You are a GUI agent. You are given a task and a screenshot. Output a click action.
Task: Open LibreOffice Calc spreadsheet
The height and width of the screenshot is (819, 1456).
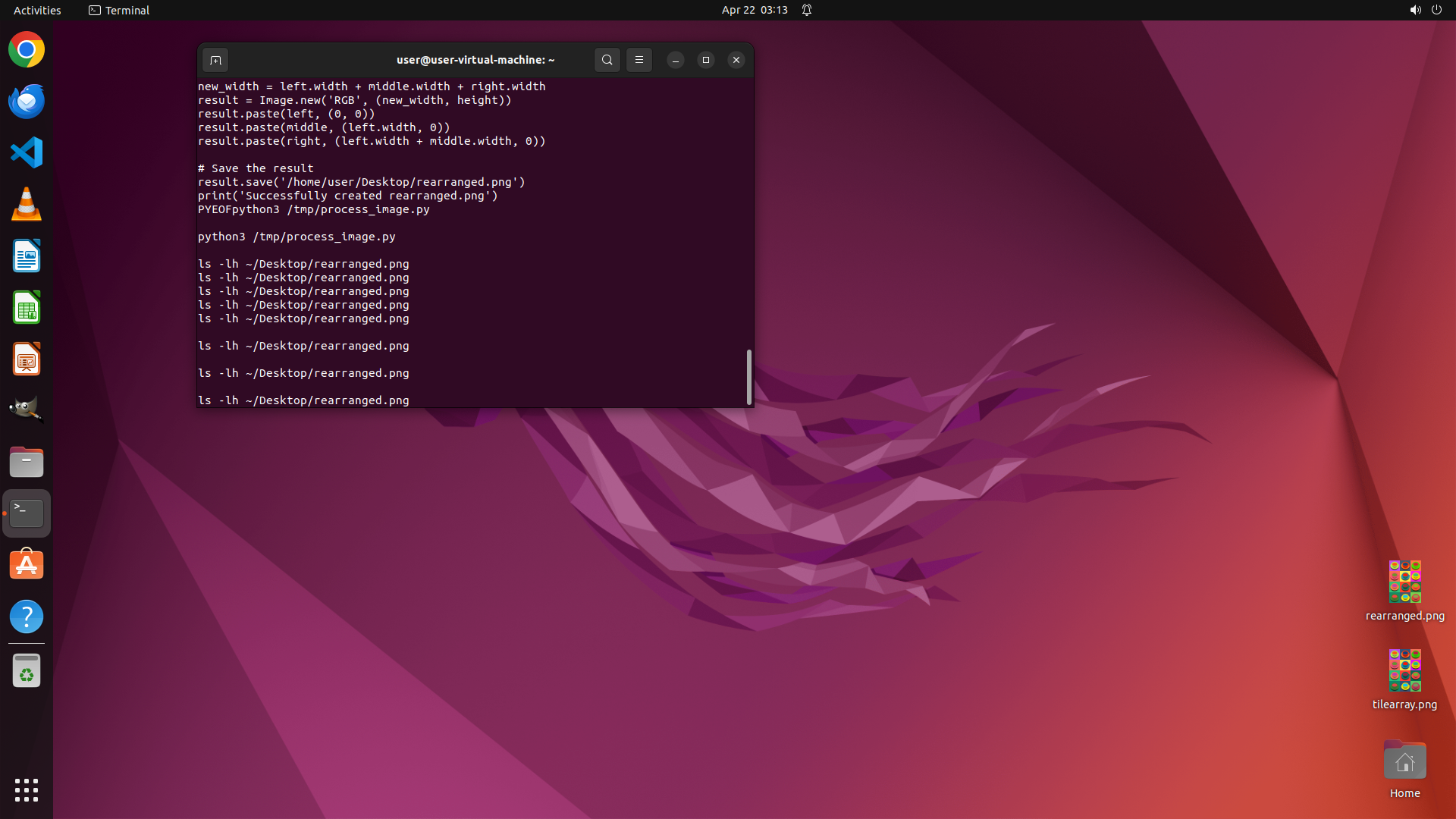click(x=27, y=308)
